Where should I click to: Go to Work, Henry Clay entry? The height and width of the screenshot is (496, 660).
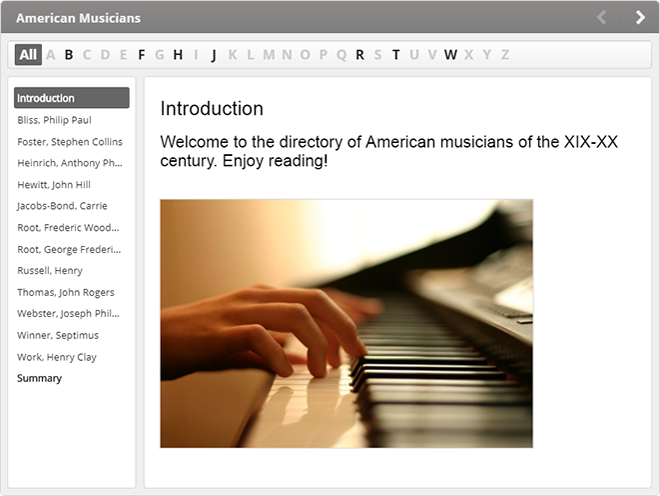pyautogui.click(x=57, y=357)
